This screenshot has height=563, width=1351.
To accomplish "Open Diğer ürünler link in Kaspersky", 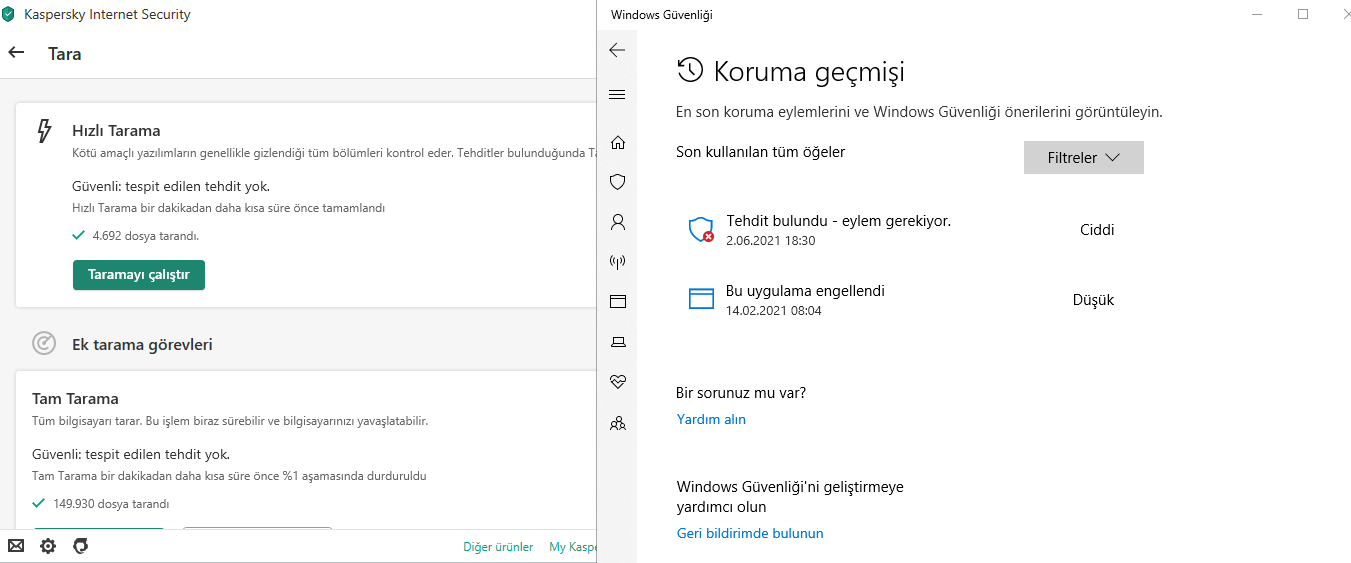I will pyautogui.click(x=498, y=547).
